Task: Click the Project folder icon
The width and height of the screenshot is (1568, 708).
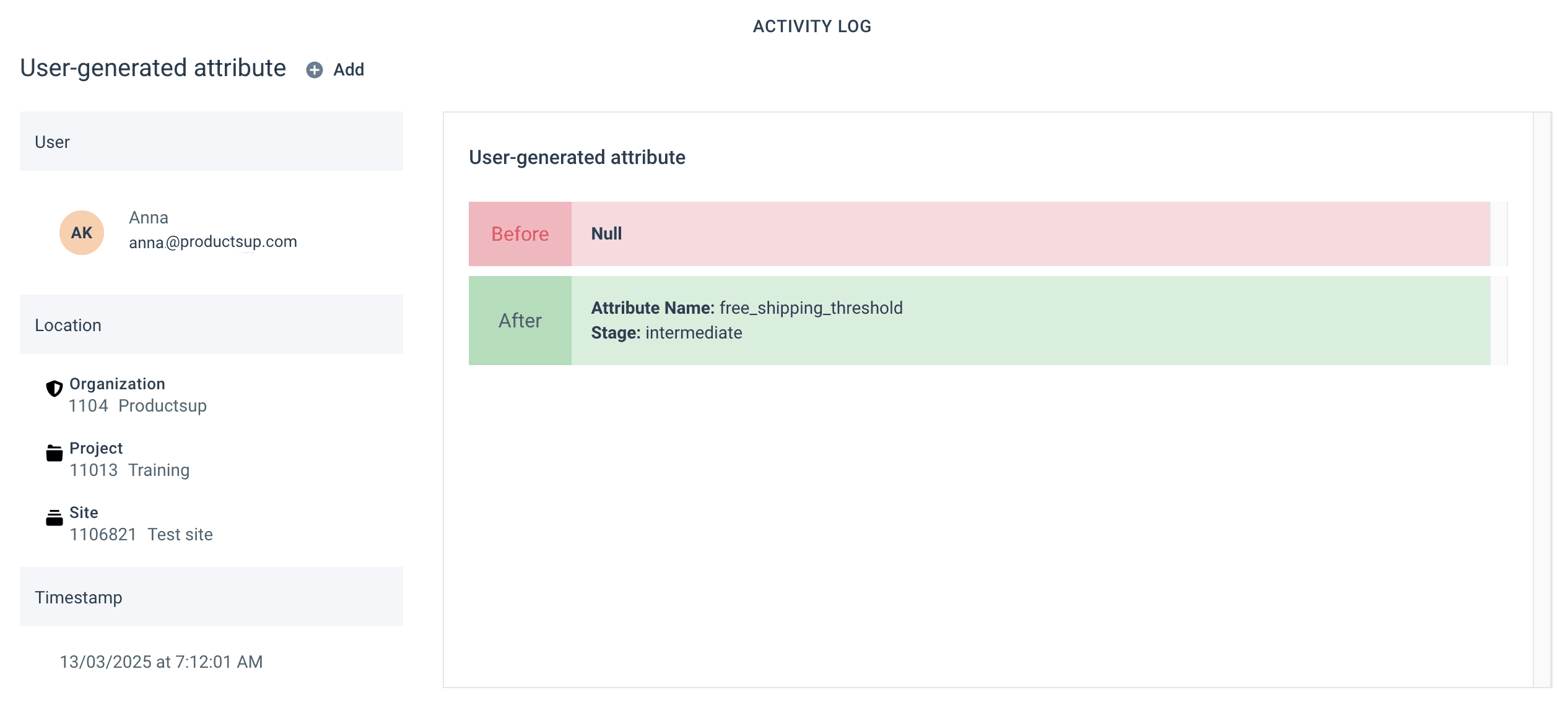Action: (x=54, y=453)
